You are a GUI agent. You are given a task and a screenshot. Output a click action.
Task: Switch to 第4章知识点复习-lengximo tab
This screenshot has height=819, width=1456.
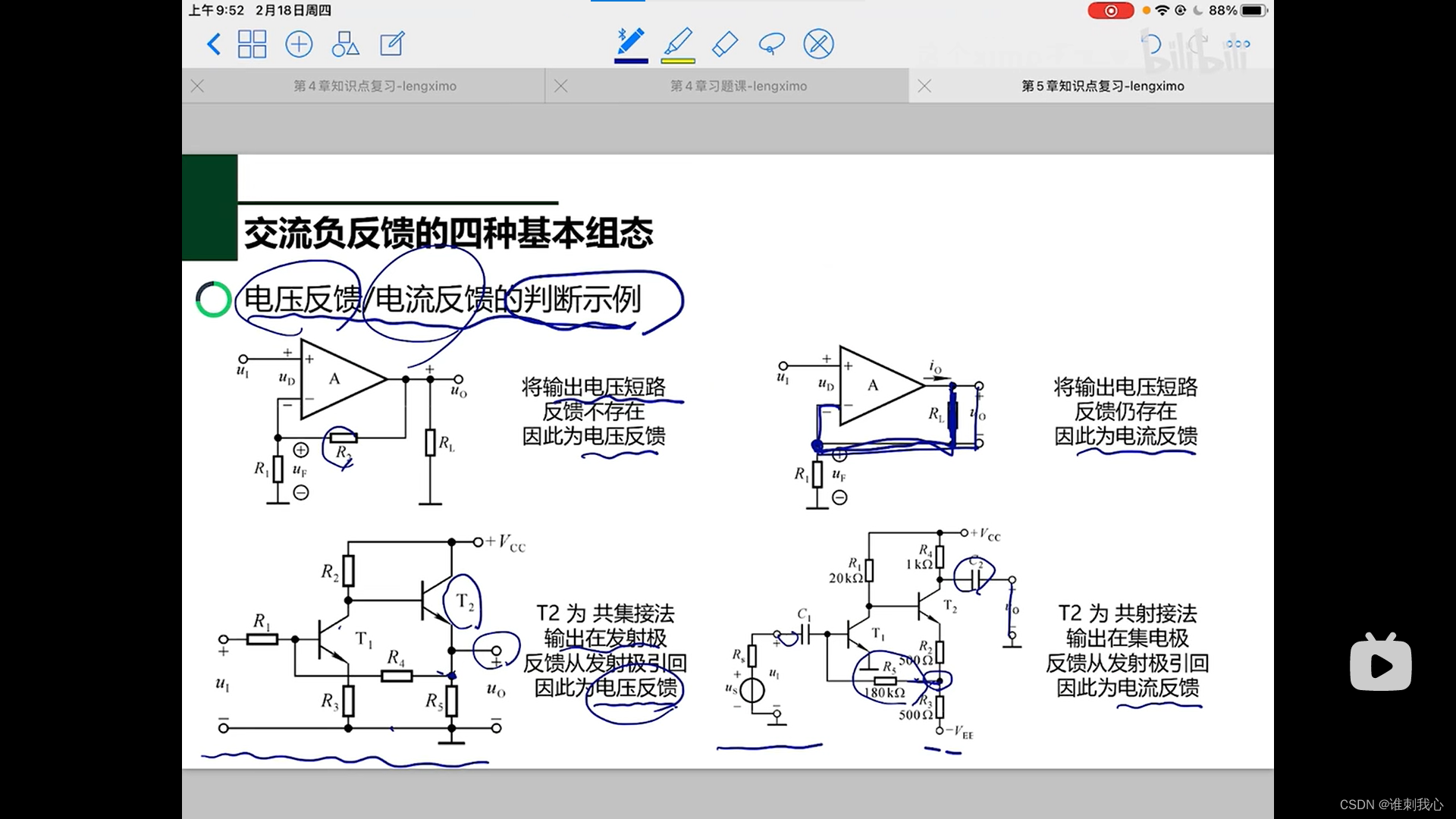pos(375,86)
